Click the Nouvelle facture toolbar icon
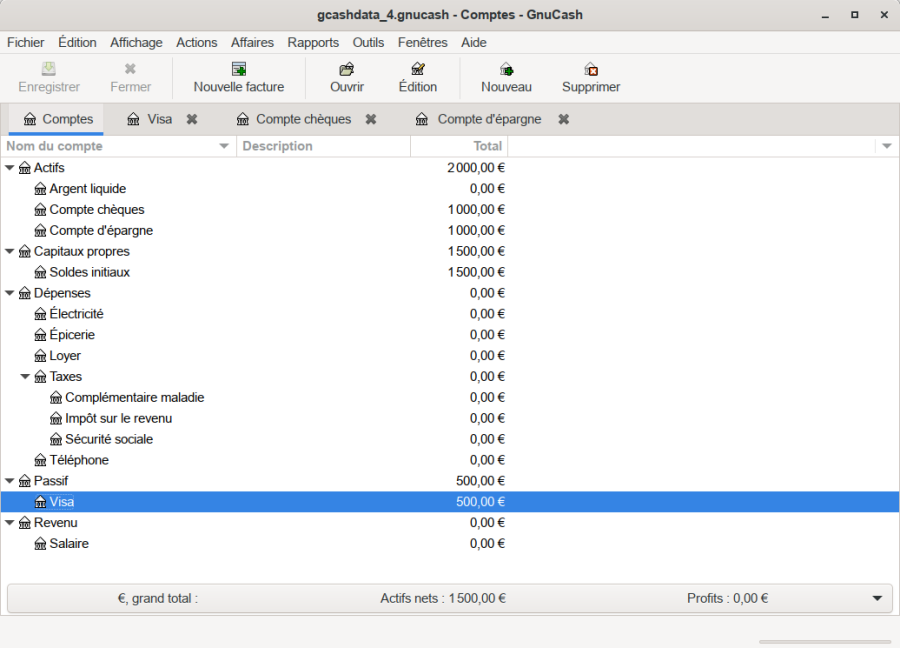Screen dimensions: 900x648 239,70
